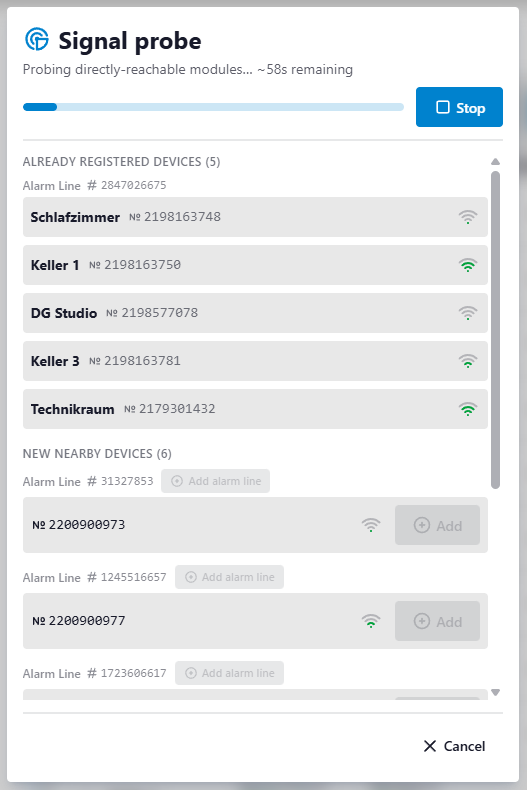Click Keller 3's signal strength icon
527x790 pixels.
coord(468,361)
